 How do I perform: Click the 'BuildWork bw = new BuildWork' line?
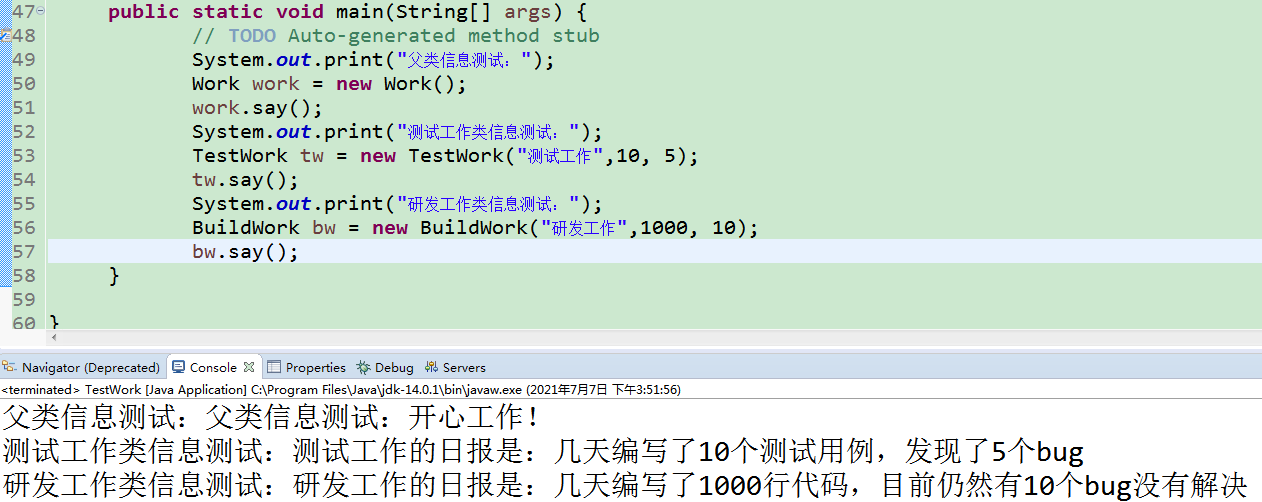(x=476, y=228)
